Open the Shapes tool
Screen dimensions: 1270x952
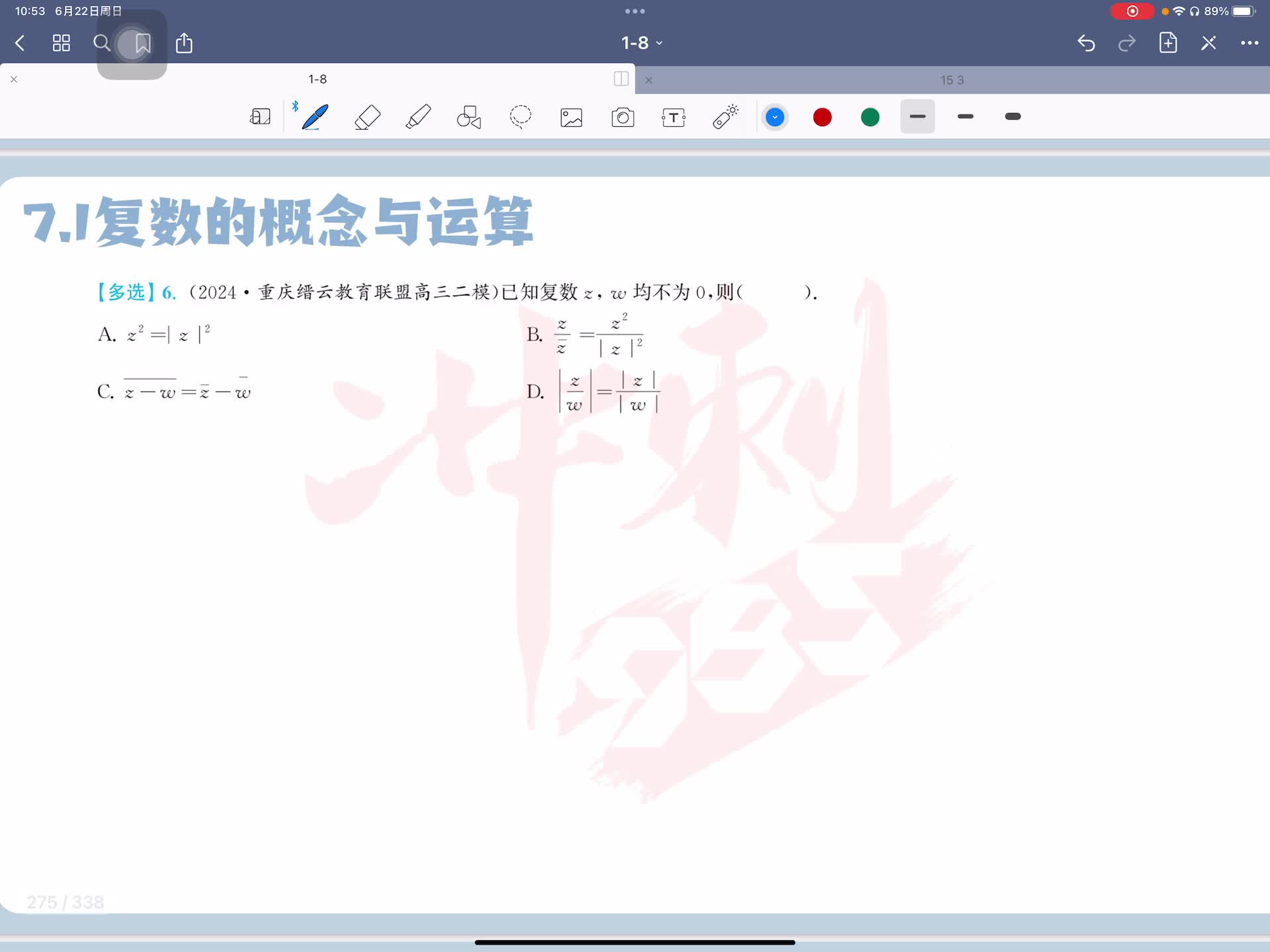469,117
